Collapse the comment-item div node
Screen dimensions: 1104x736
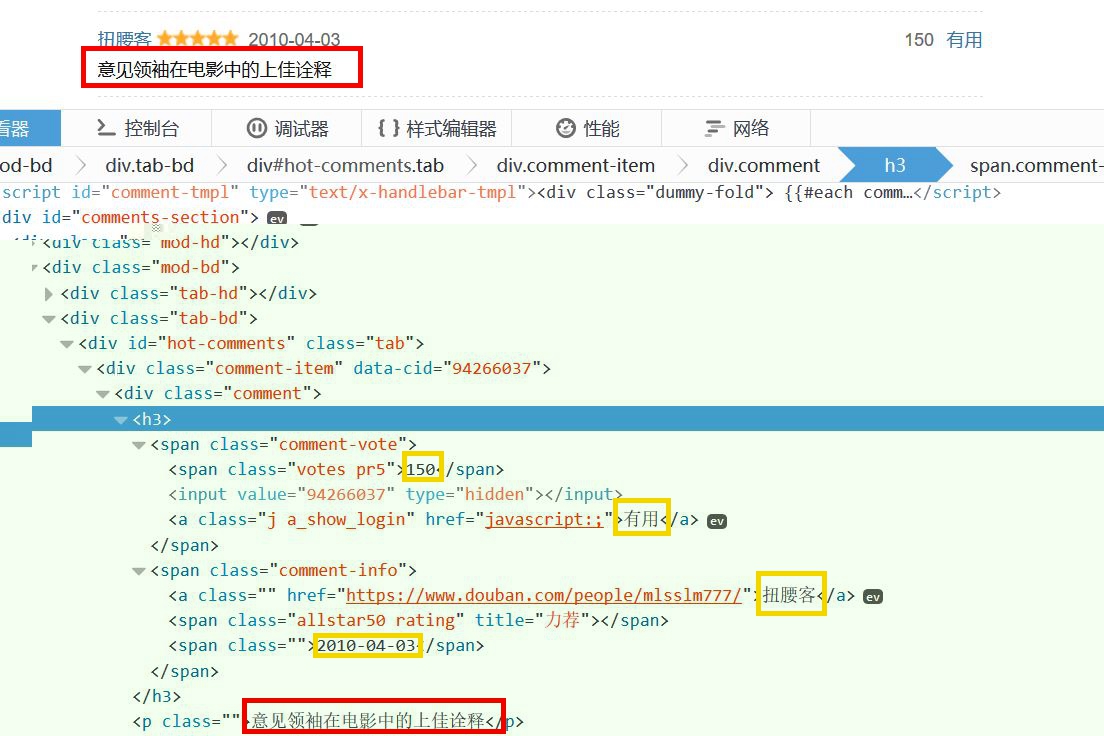point(84,369)
